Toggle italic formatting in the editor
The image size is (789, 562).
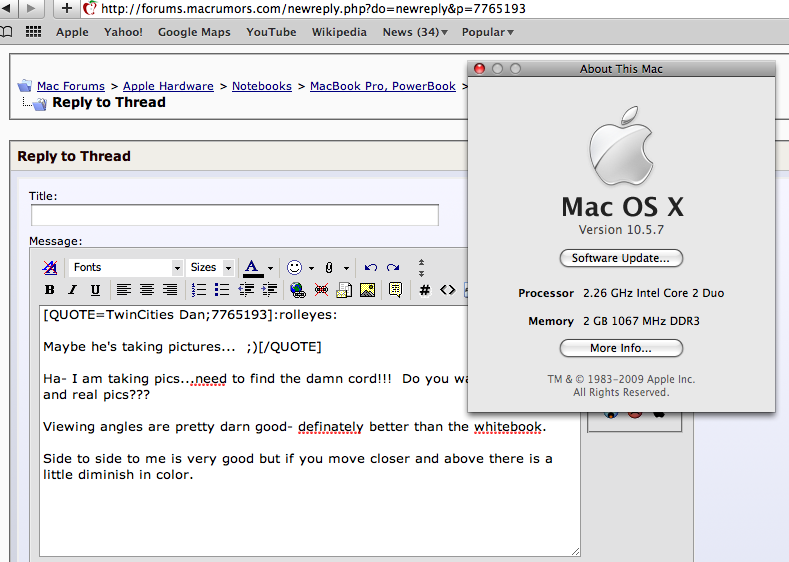point(72,290)
